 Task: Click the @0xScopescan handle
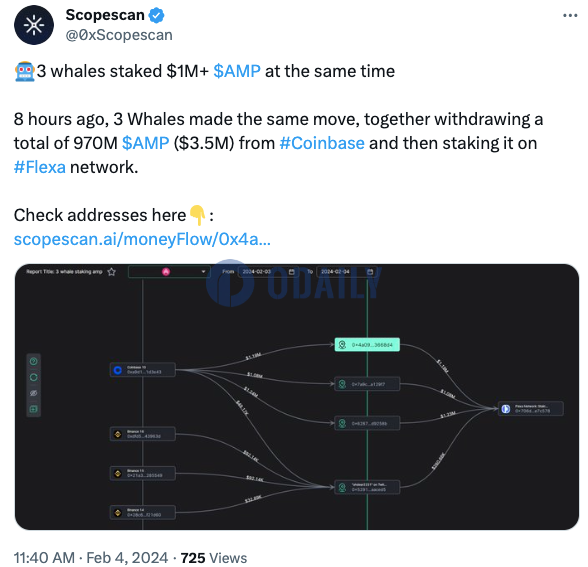click(x=119, y=35)
